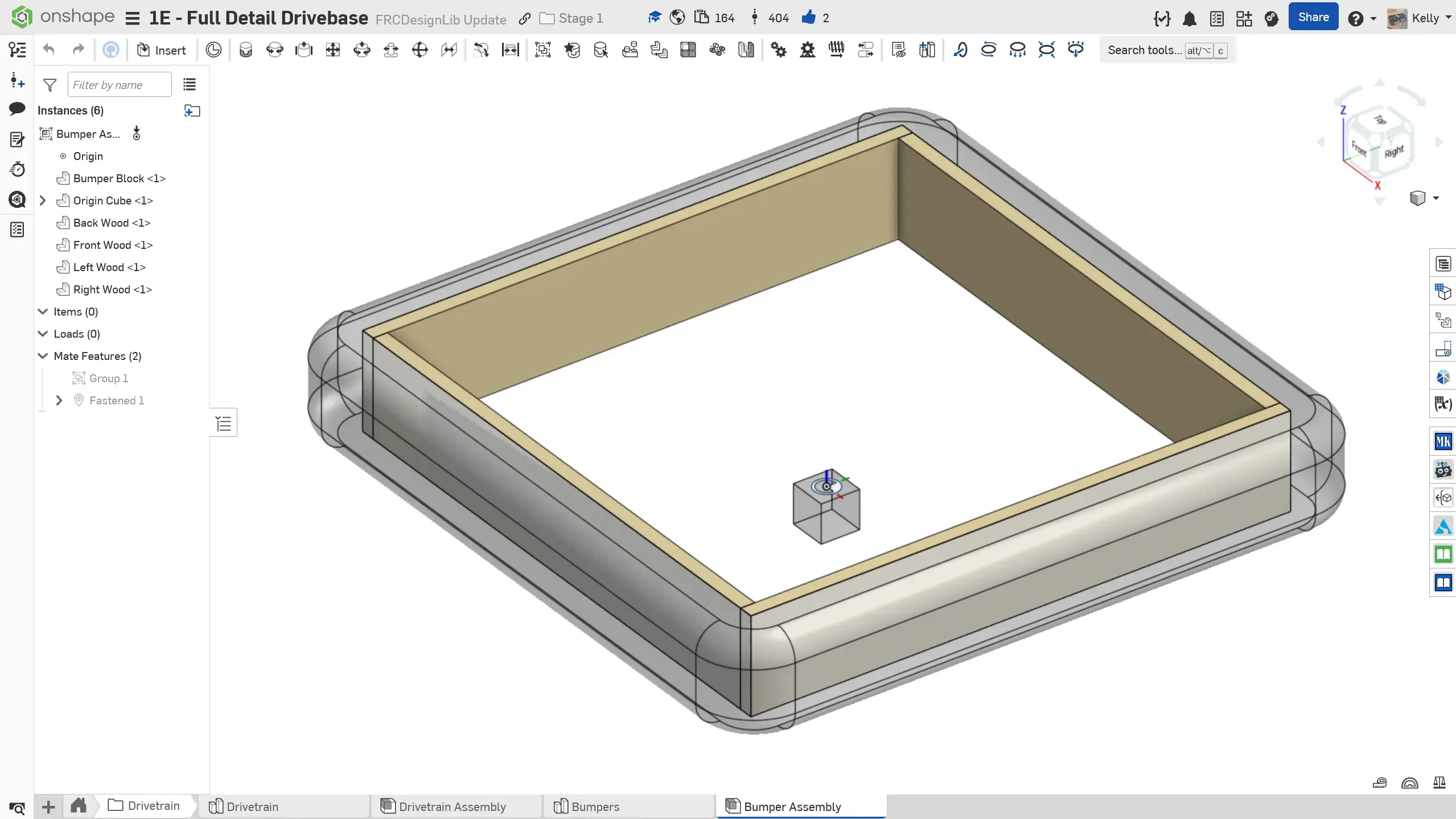Collapse the Mate Features (2) section
The height and width of the screenshot is (819, 1456).
pyautogui.click(x=43, y=356)
